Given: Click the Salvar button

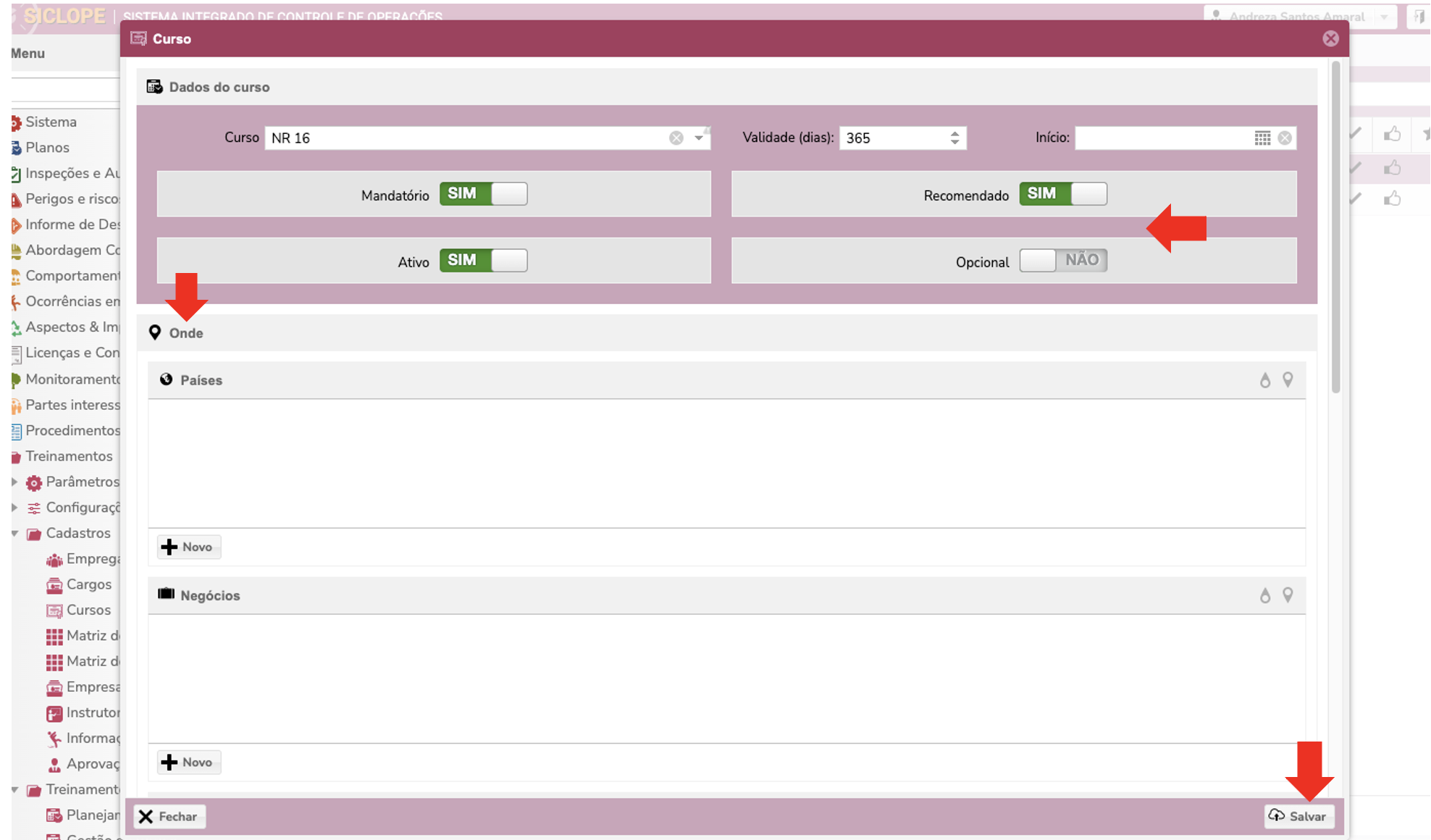Looking at the screenshot, I should point(1299,816).
